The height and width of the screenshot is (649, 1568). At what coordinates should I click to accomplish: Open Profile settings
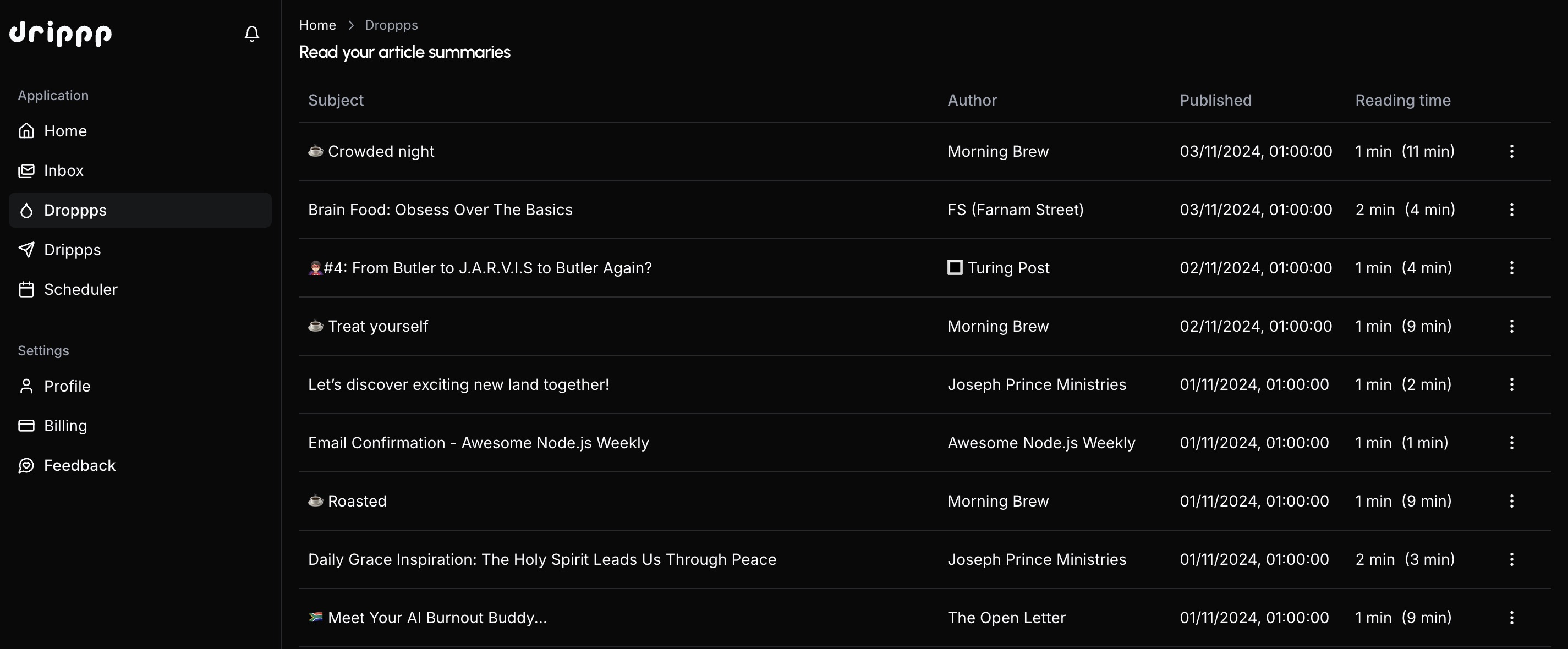[x=140, y=386]
